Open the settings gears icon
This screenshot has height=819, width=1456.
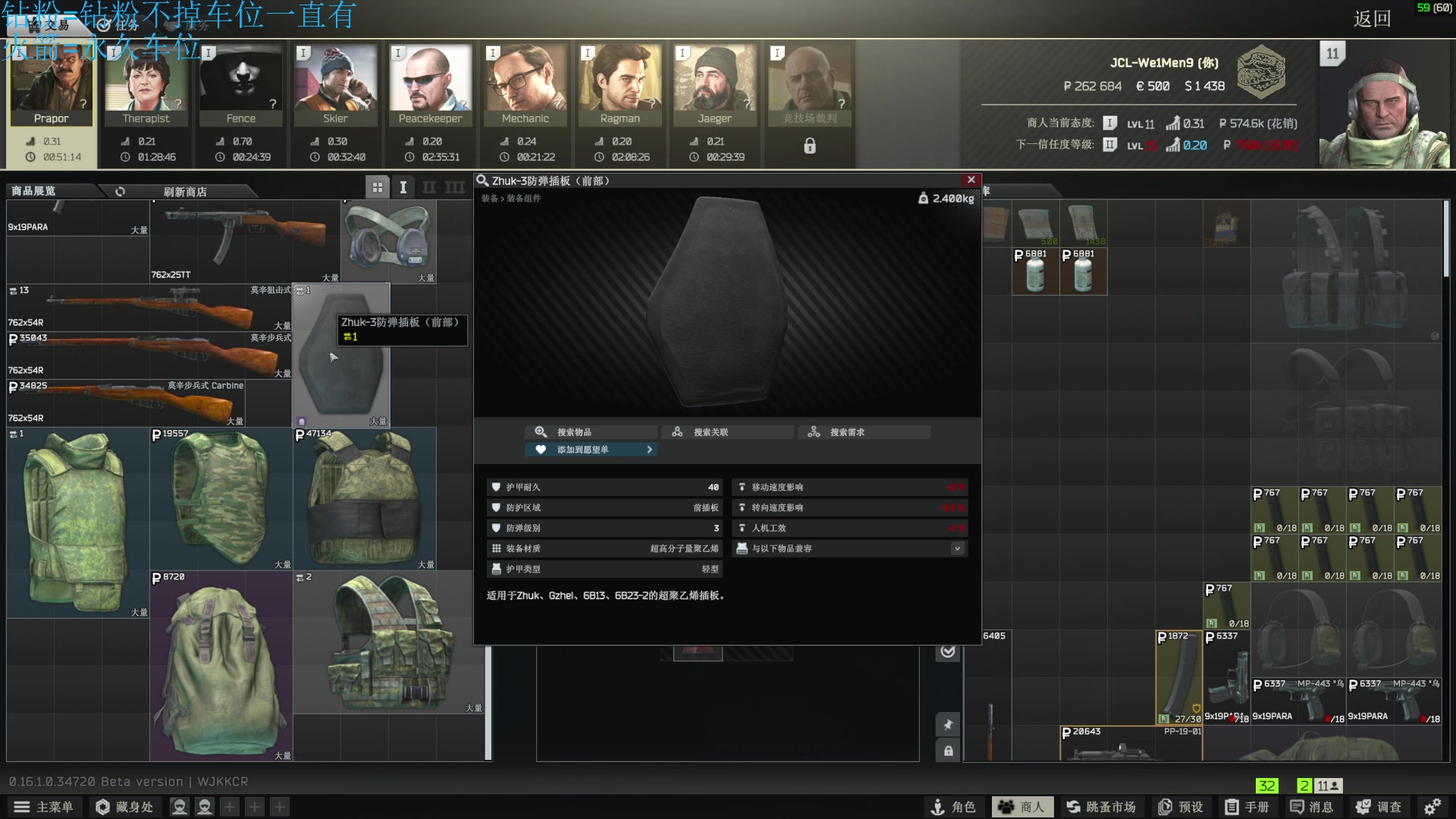[x=1432, y=807]
